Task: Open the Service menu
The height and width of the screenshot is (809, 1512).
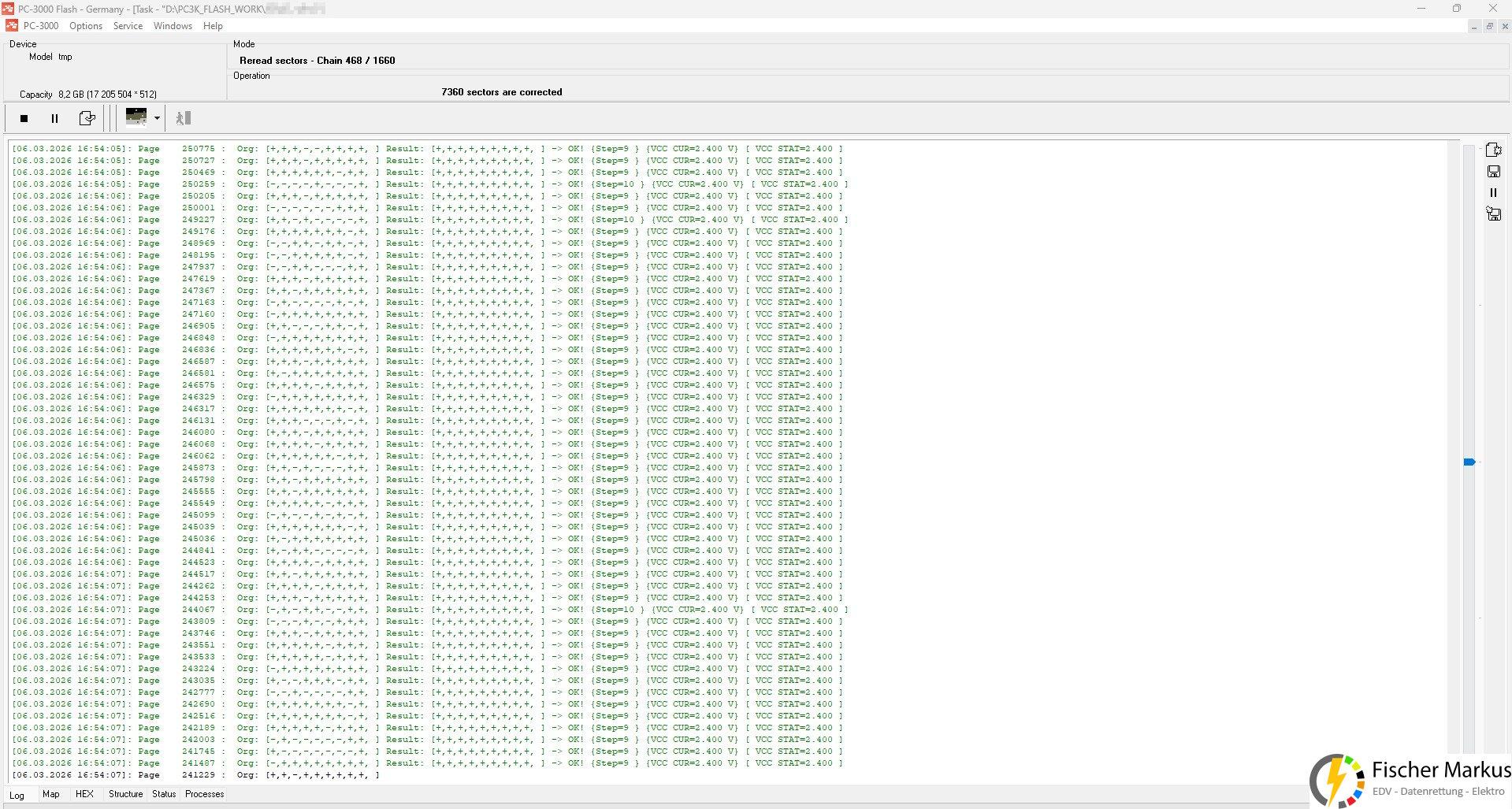Action: (x=128, y=26)
